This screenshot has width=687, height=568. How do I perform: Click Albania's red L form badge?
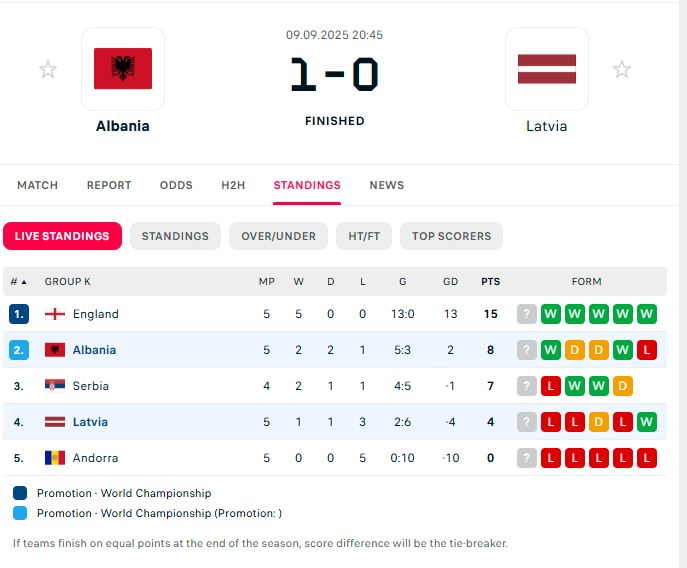[x=647, y=350]
